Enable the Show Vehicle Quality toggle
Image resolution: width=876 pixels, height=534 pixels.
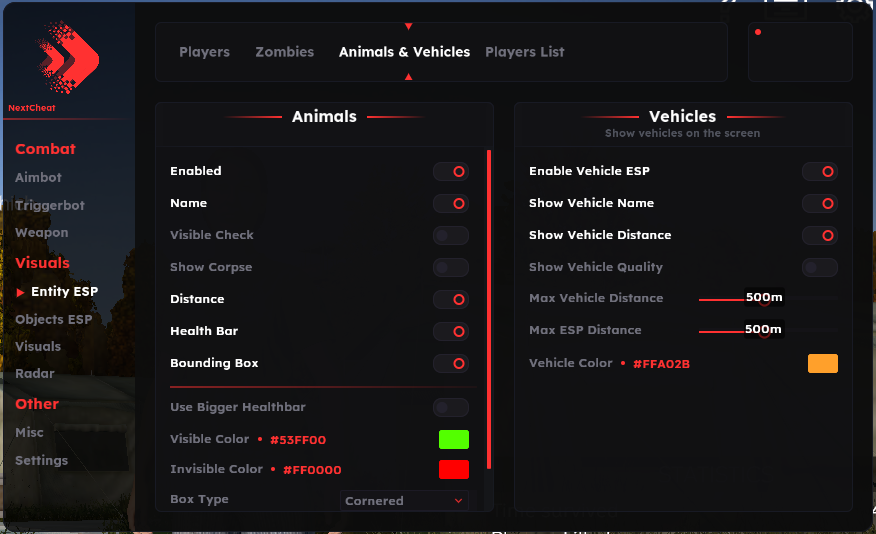pos(820,268)
